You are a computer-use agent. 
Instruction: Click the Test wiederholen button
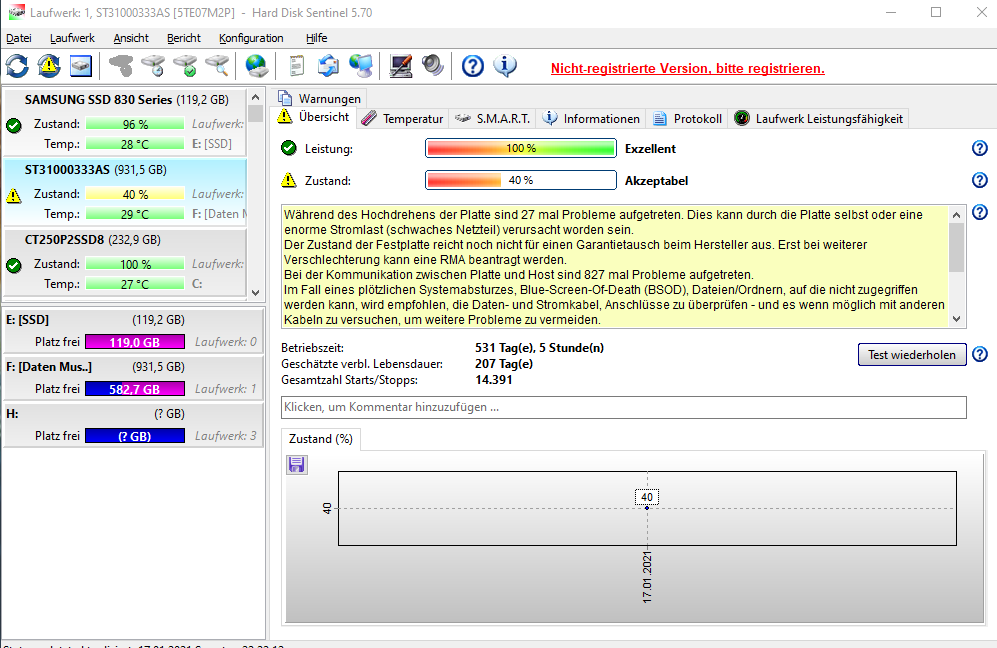click(x=912, y=354)
